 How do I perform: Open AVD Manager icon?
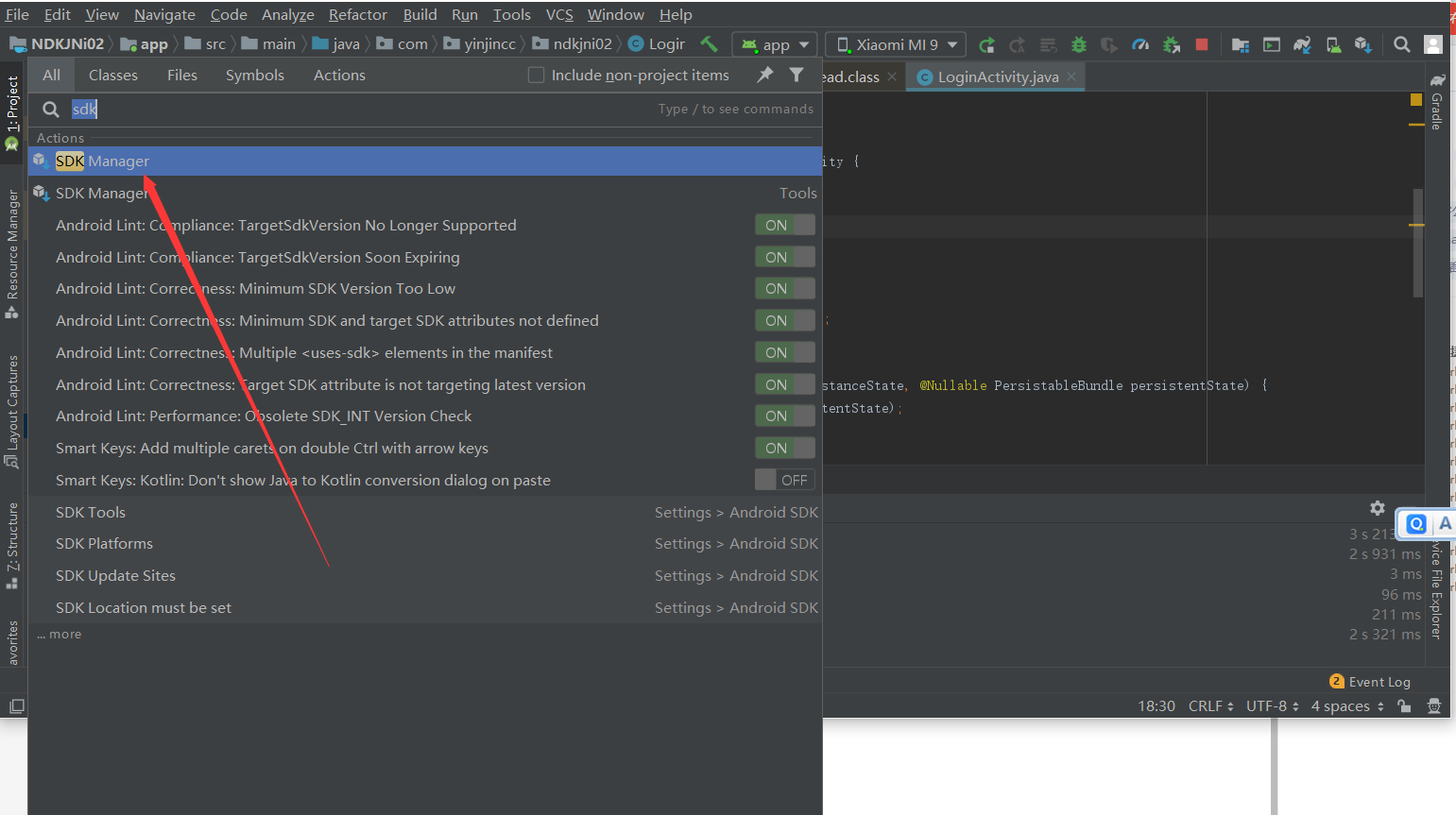(1332, 44)
